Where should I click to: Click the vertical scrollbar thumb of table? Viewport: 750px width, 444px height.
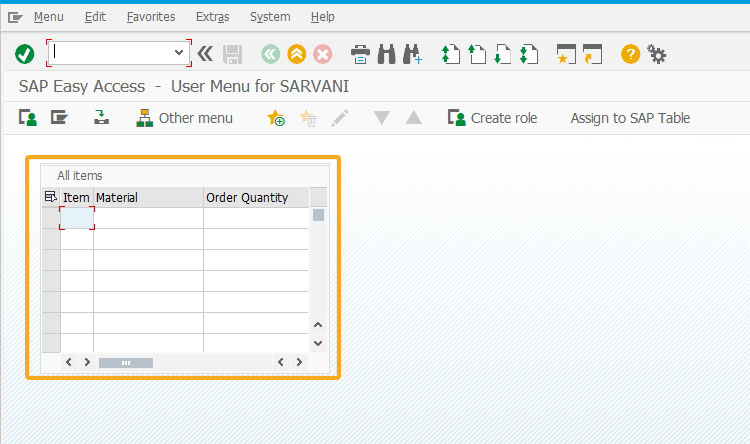(318, 215)
